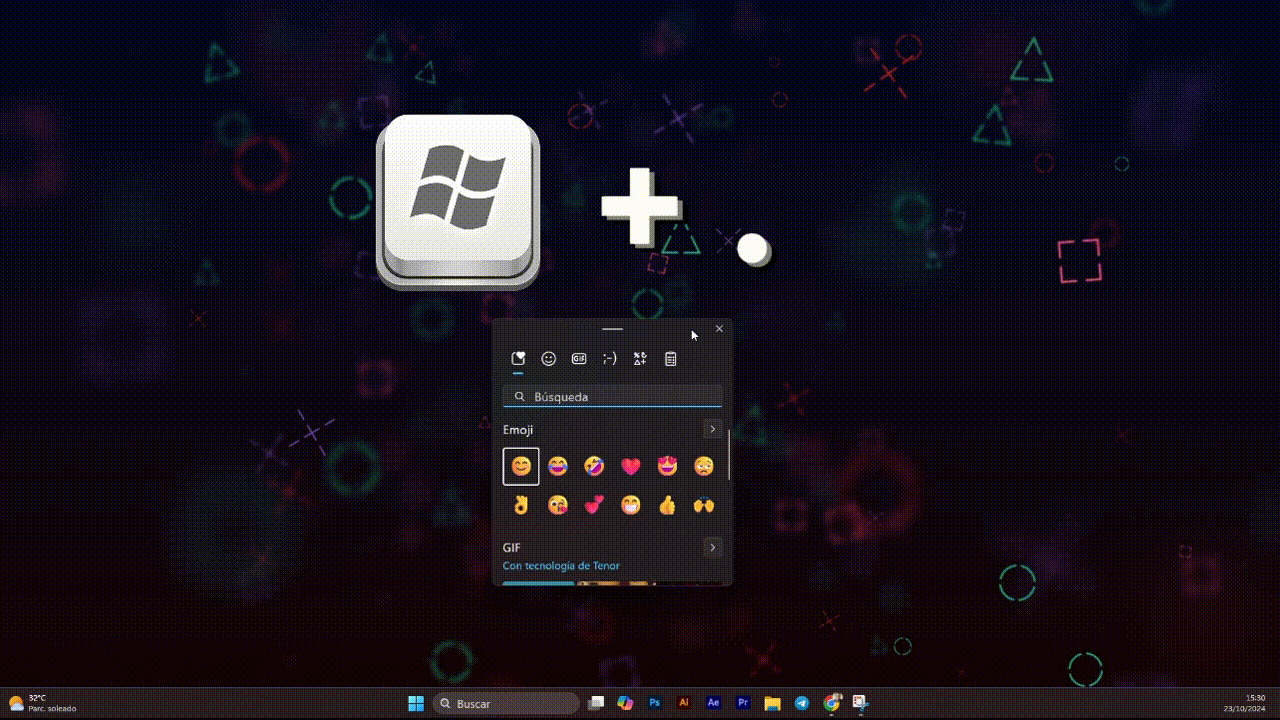Viewport: 1280px width, 720px height.
Task: Open Google Chrome from the taskbar
Action: [x=832, y=703]
